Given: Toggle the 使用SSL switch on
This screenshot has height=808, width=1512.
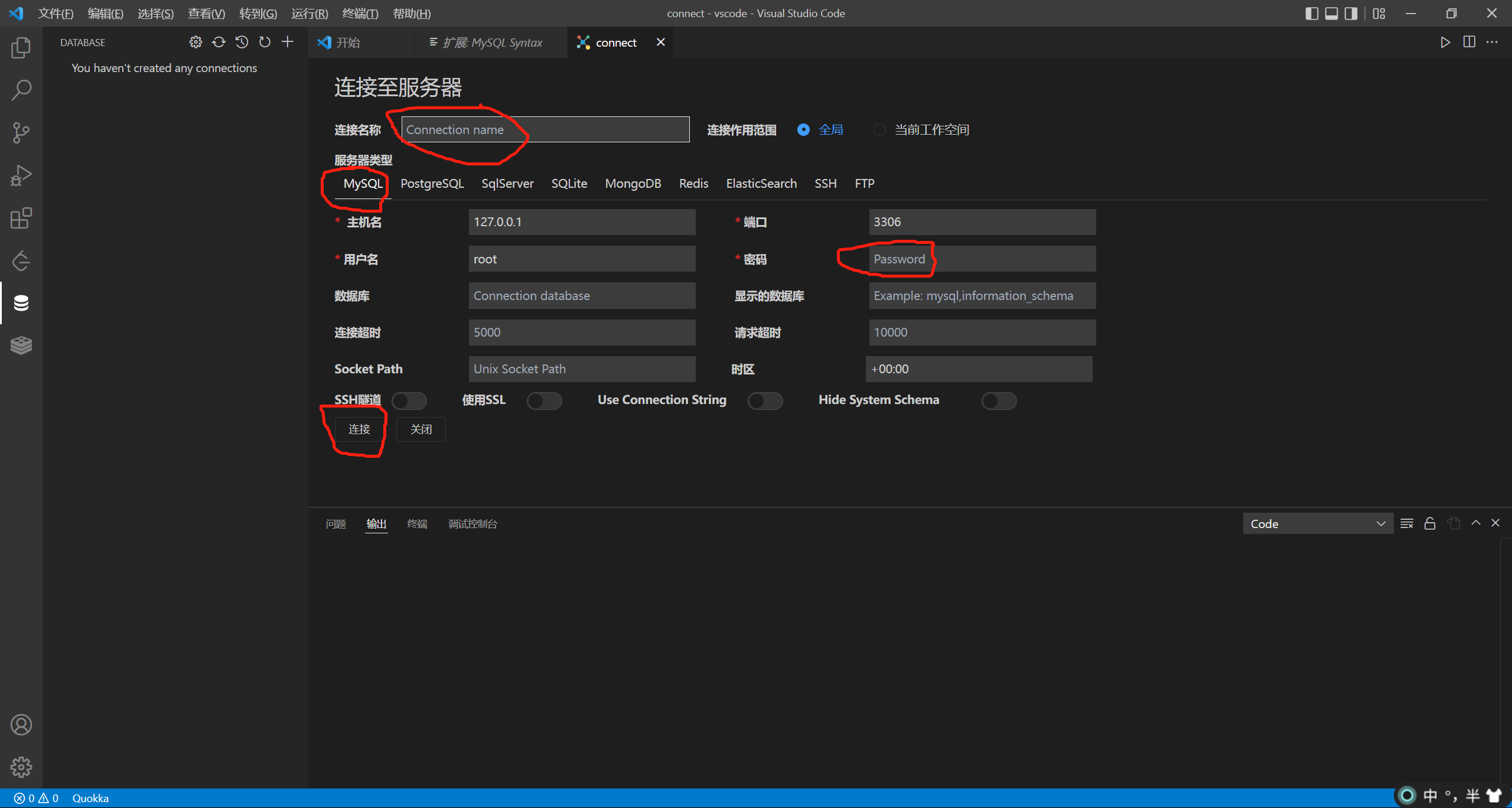Looking at the screenshot, I should [x=544, y=401].
